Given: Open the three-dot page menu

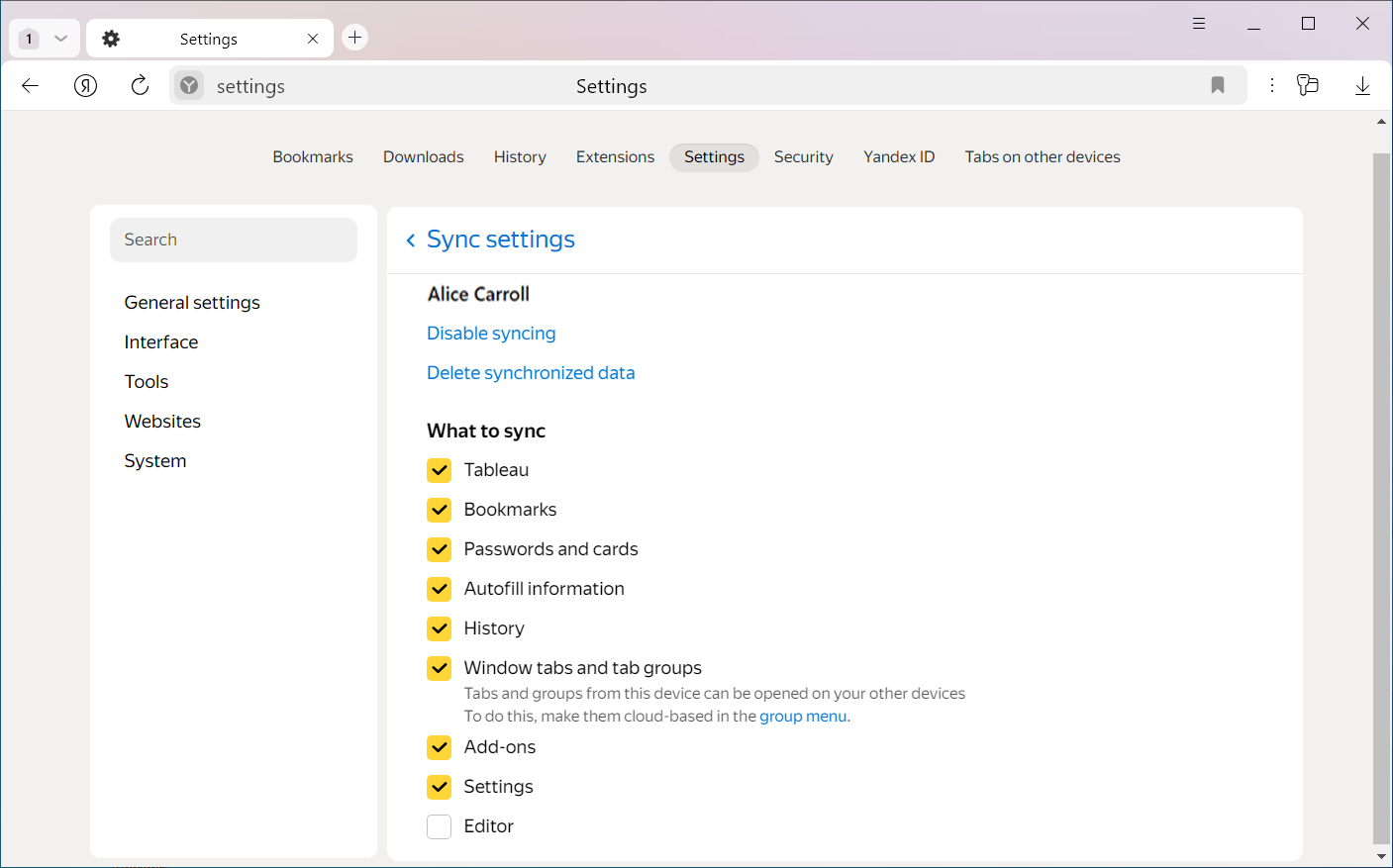Looking at the screenshot, I should pyautogui.click(x=1272, y=86).
